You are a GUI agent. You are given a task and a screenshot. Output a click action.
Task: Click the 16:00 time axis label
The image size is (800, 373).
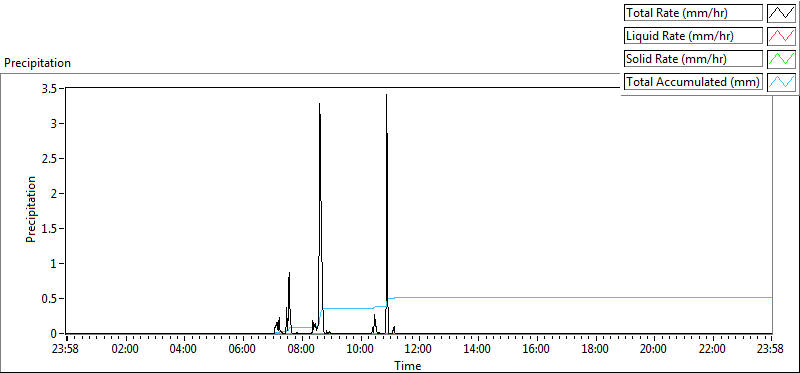(536, 349)
